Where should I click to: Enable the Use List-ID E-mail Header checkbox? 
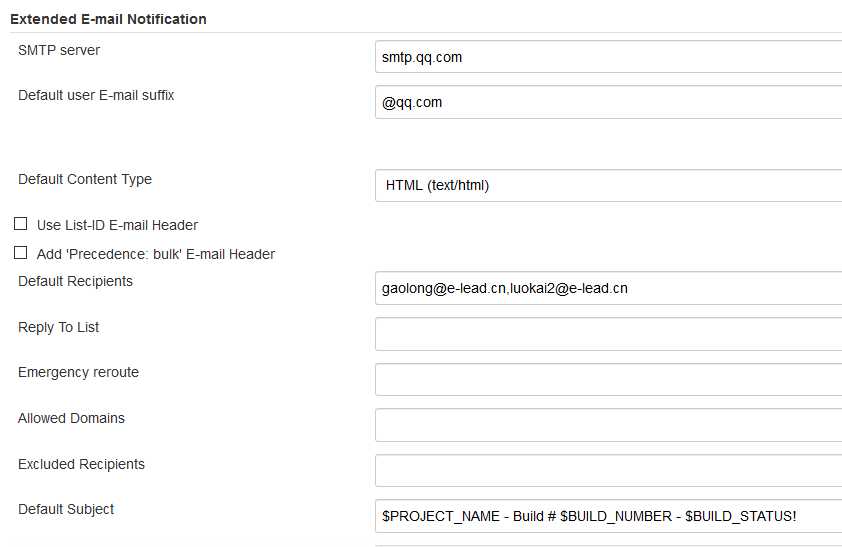21,224
